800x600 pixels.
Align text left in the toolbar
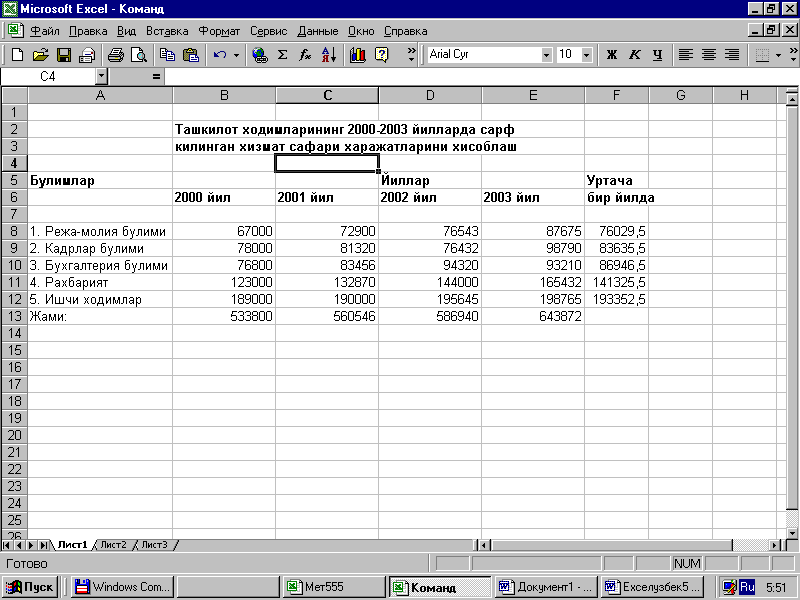[686, 54]
